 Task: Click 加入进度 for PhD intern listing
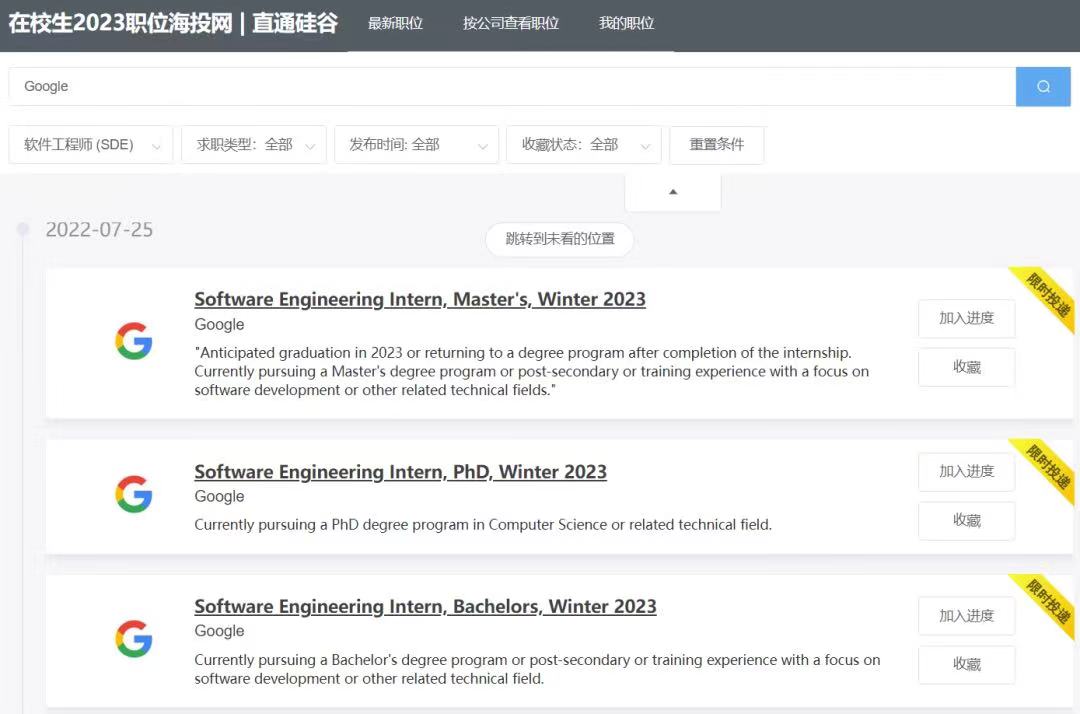[966, 472]
